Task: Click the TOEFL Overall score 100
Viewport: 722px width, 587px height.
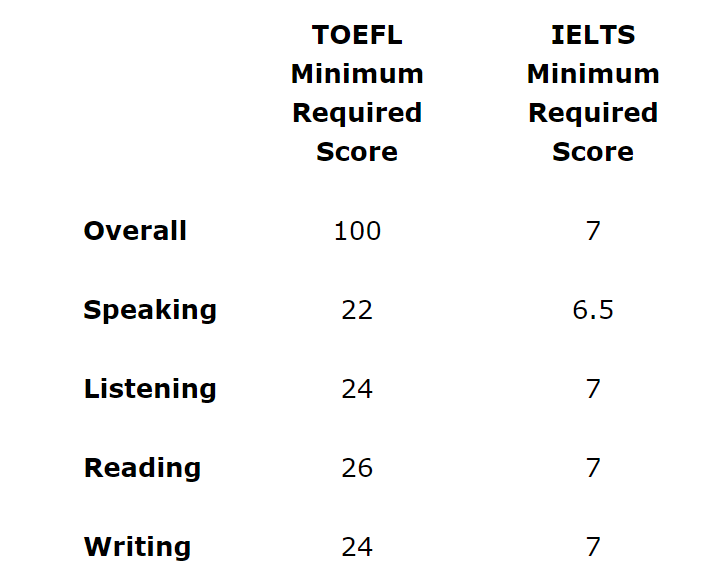Action: coord(357,231)
